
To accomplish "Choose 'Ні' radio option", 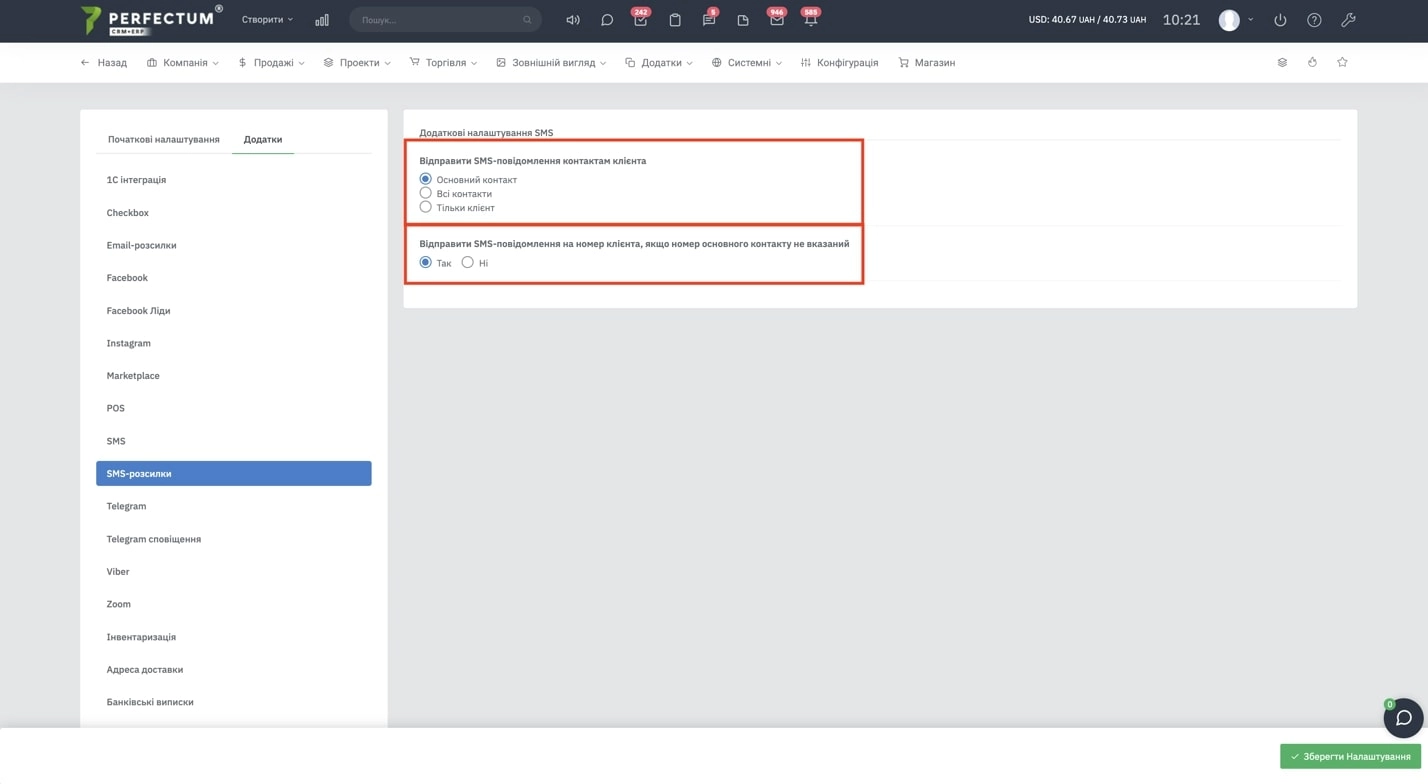I will click(x=467, y=262).
